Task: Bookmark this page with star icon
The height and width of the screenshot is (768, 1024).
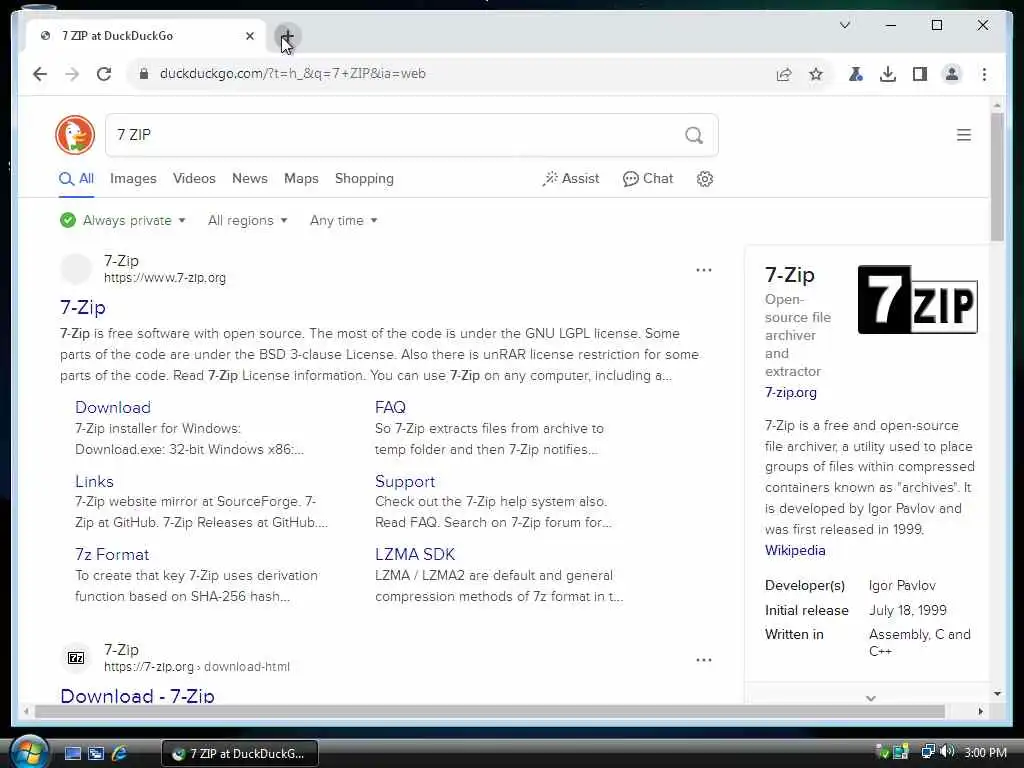Action: pyautogui.click(x=816, y=74)
